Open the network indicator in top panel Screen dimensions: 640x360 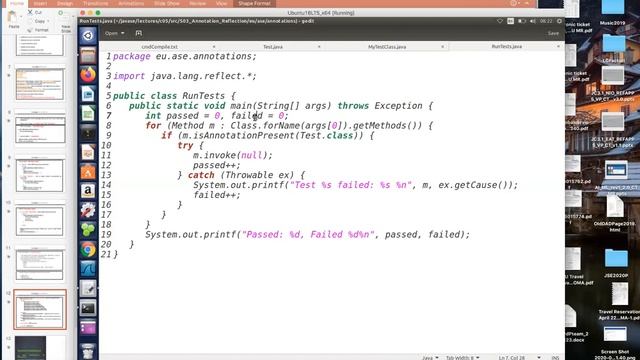pyautogui.click(x=500, y=21)
